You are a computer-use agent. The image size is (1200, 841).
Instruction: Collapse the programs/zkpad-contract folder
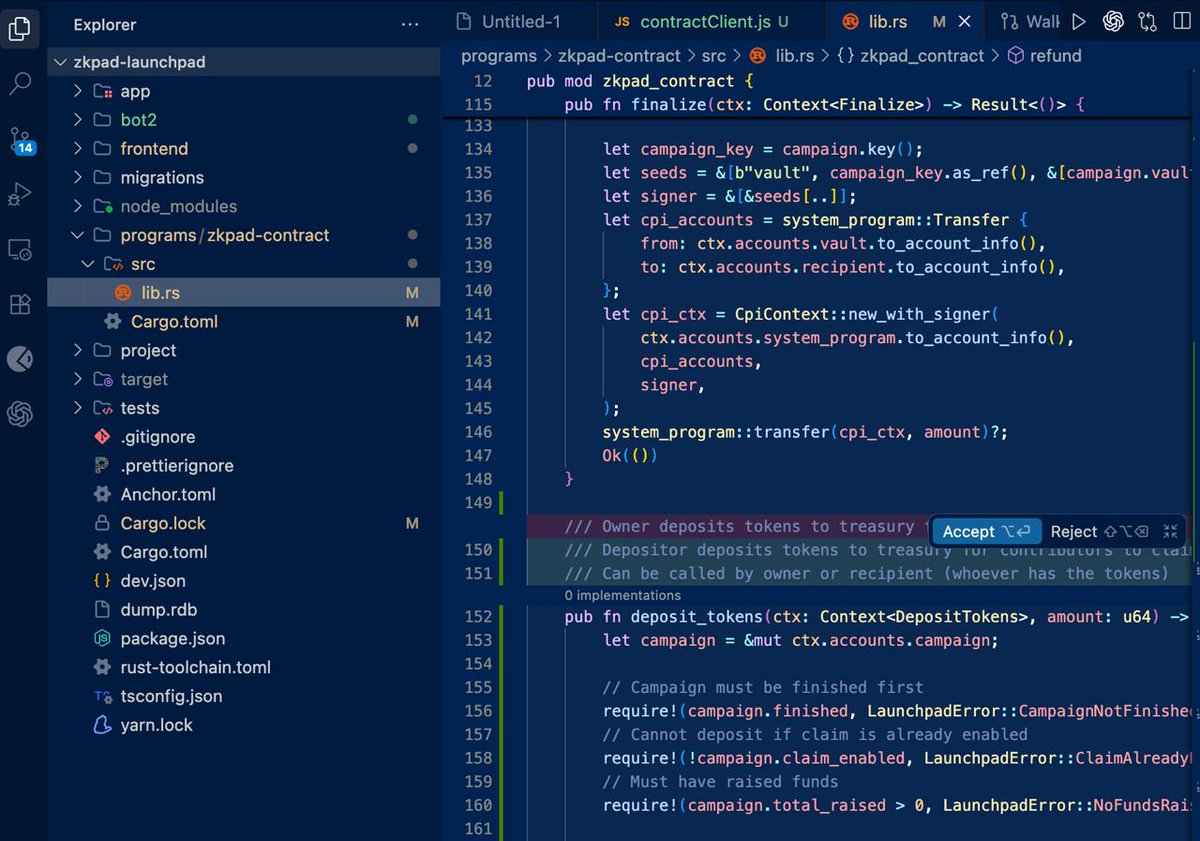[244, 236]
